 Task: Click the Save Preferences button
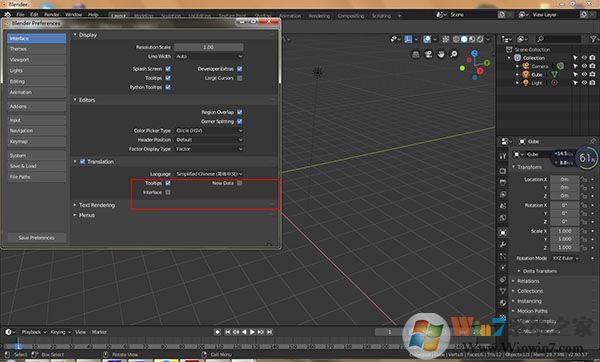[36, 238]
